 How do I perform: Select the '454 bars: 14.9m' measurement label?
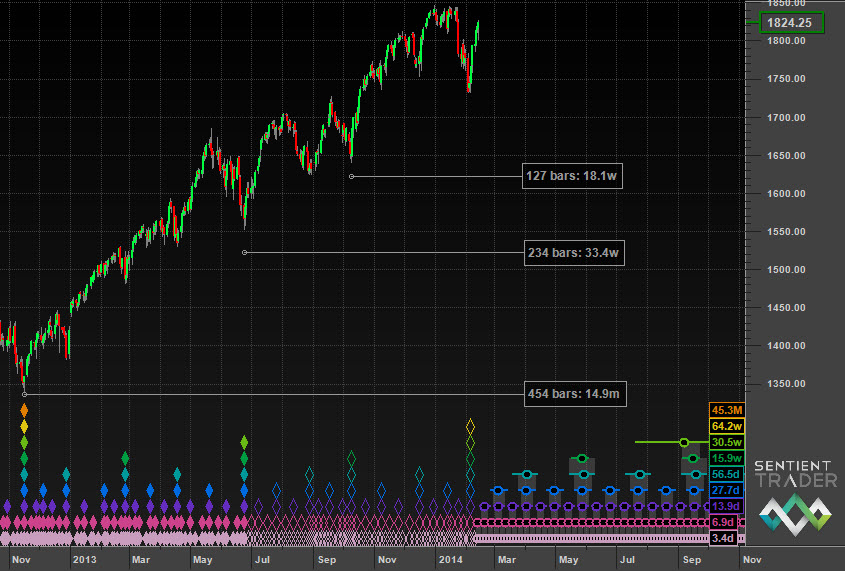point(575,394)
